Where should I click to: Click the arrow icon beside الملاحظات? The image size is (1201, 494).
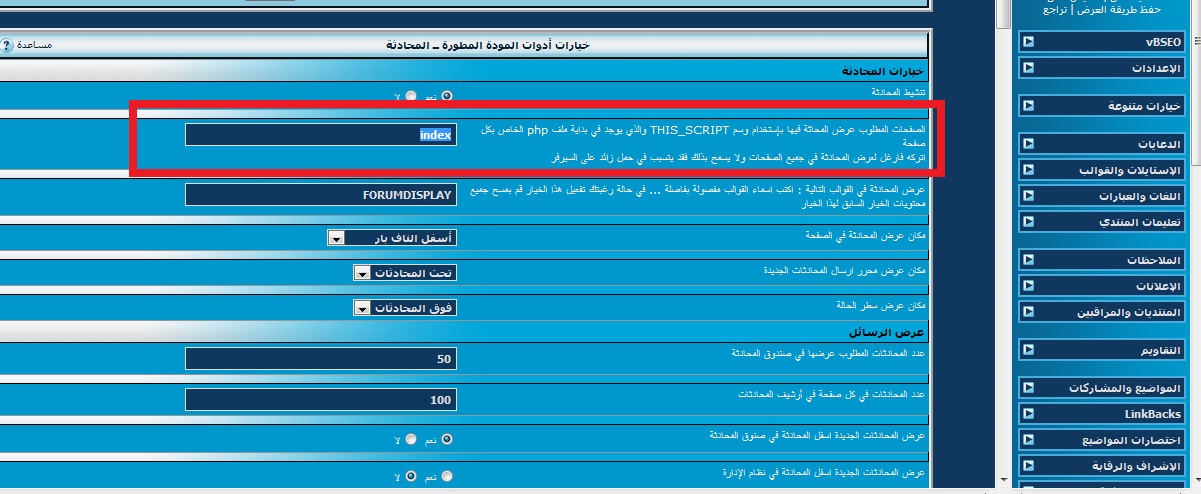(x=1029, y=260)
